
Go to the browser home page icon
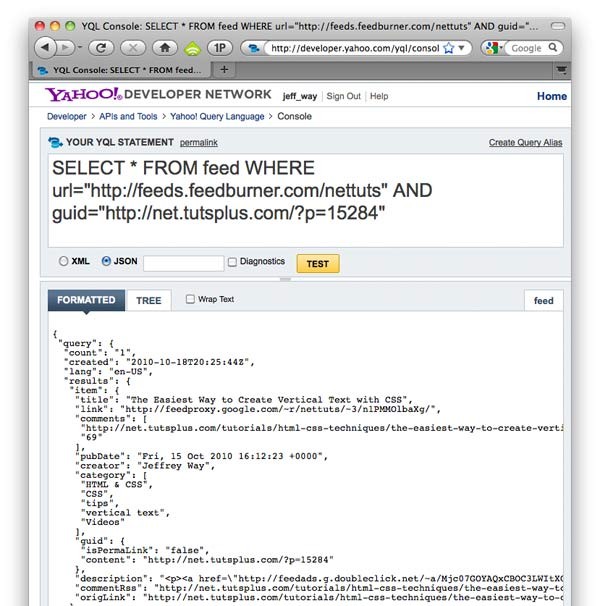(165, 48)
